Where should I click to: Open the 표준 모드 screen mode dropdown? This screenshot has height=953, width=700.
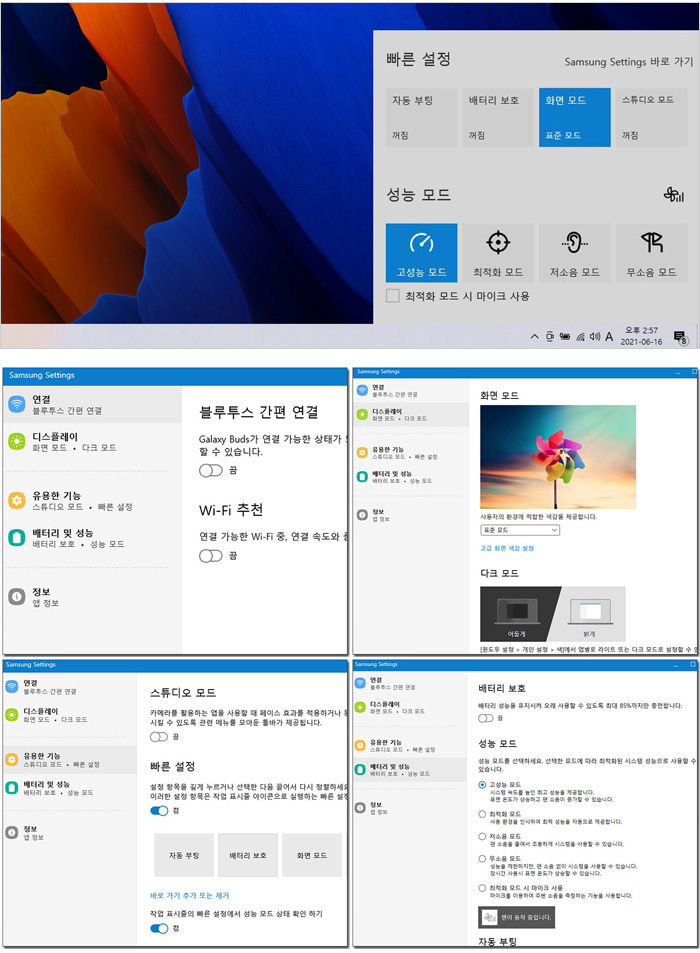(x=519, y=530)
